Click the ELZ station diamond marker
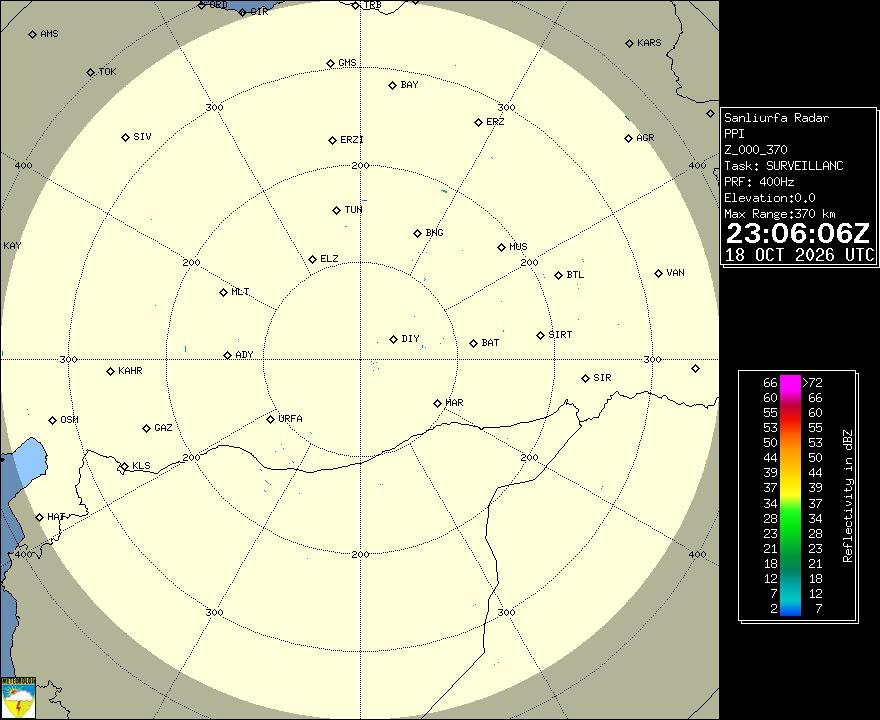The height and width of the screenshot is (720, 880). click(x=313, y=259)
